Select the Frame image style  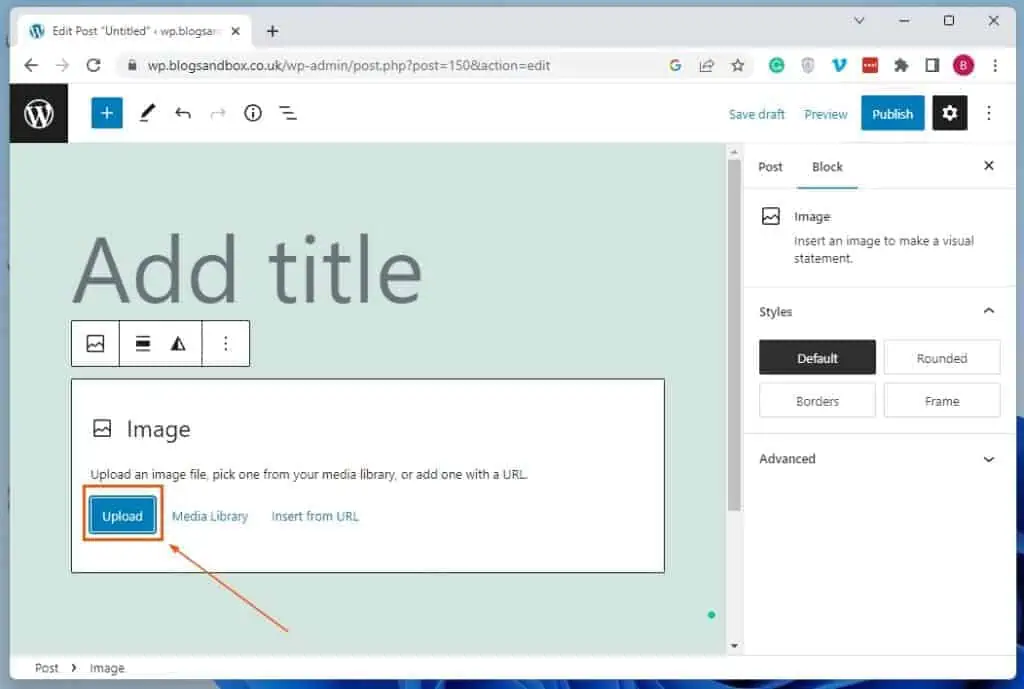click(941, 400)
